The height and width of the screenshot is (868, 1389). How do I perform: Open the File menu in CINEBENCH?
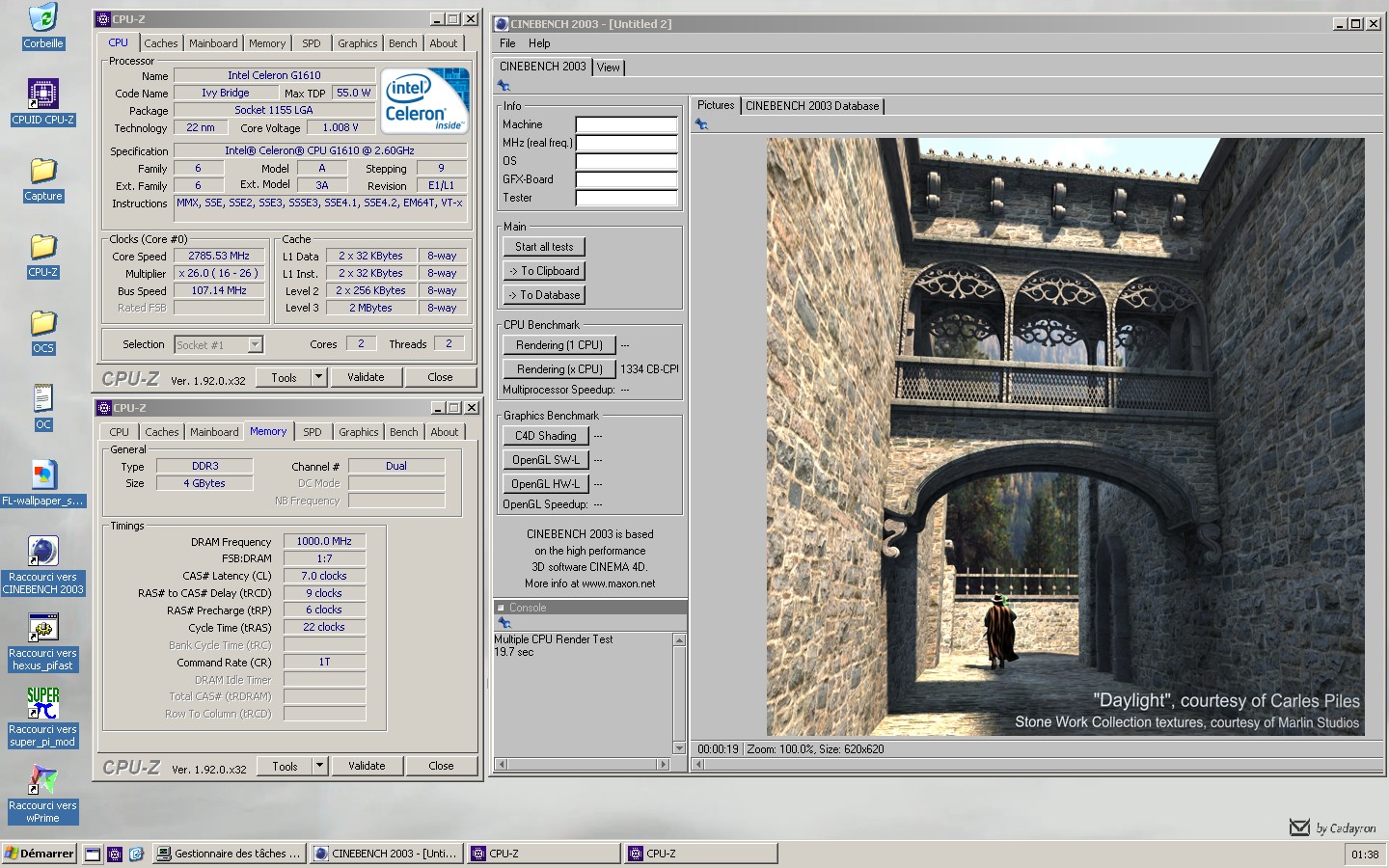[x=507, y=43]
